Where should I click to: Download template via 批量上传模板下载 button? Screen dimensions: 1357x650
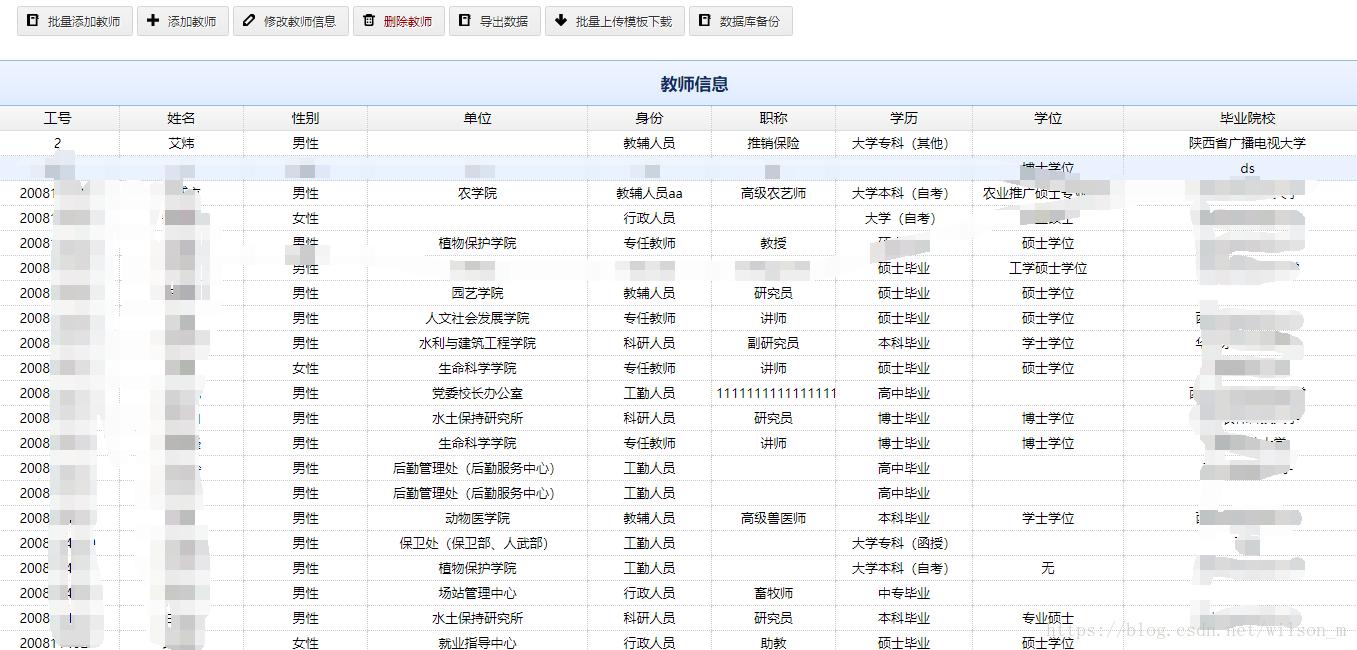click(x=614, y=21)
